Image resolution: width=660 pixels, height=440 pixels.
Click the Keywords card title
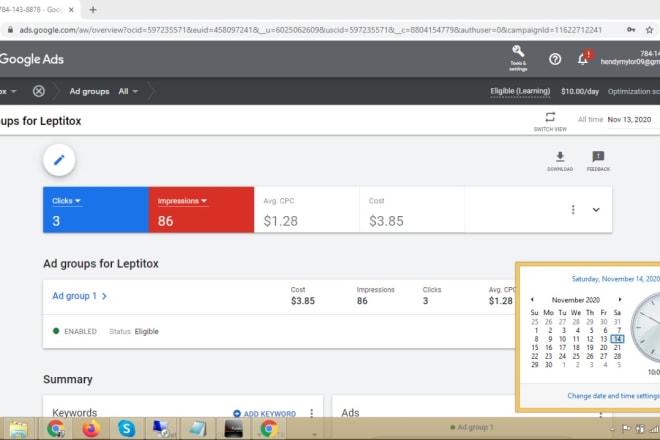75,413
